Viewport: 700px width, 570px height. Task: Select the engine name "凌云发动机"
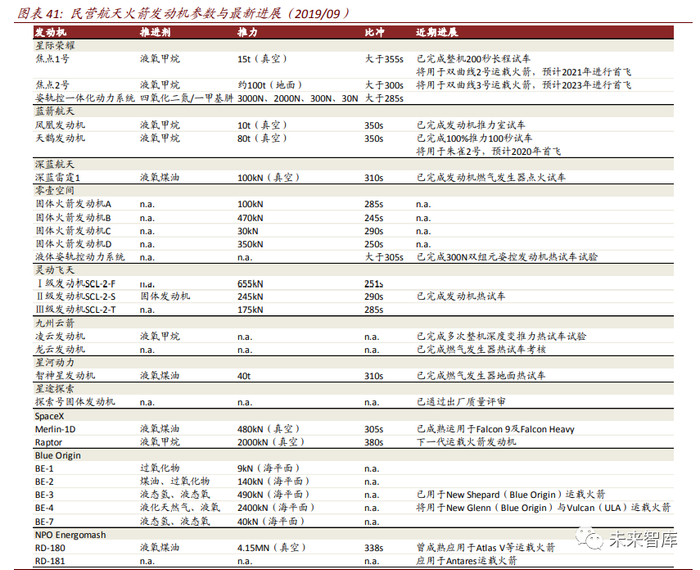(x=60, y=336)
